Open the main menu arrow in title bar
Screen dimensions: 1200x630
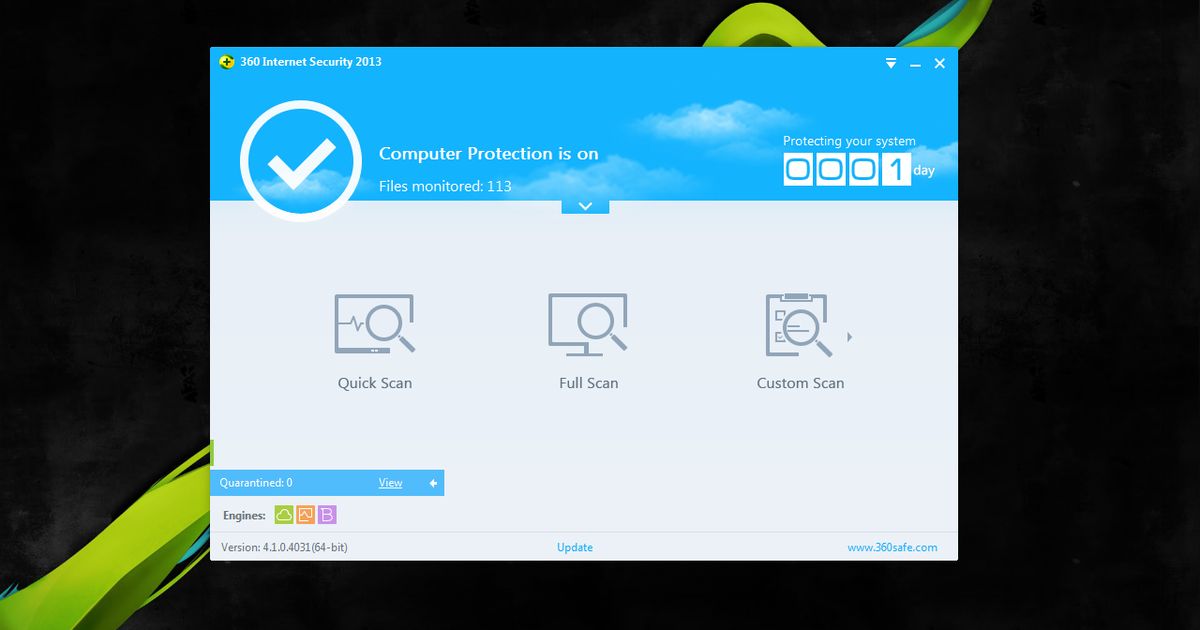[890, 63]
